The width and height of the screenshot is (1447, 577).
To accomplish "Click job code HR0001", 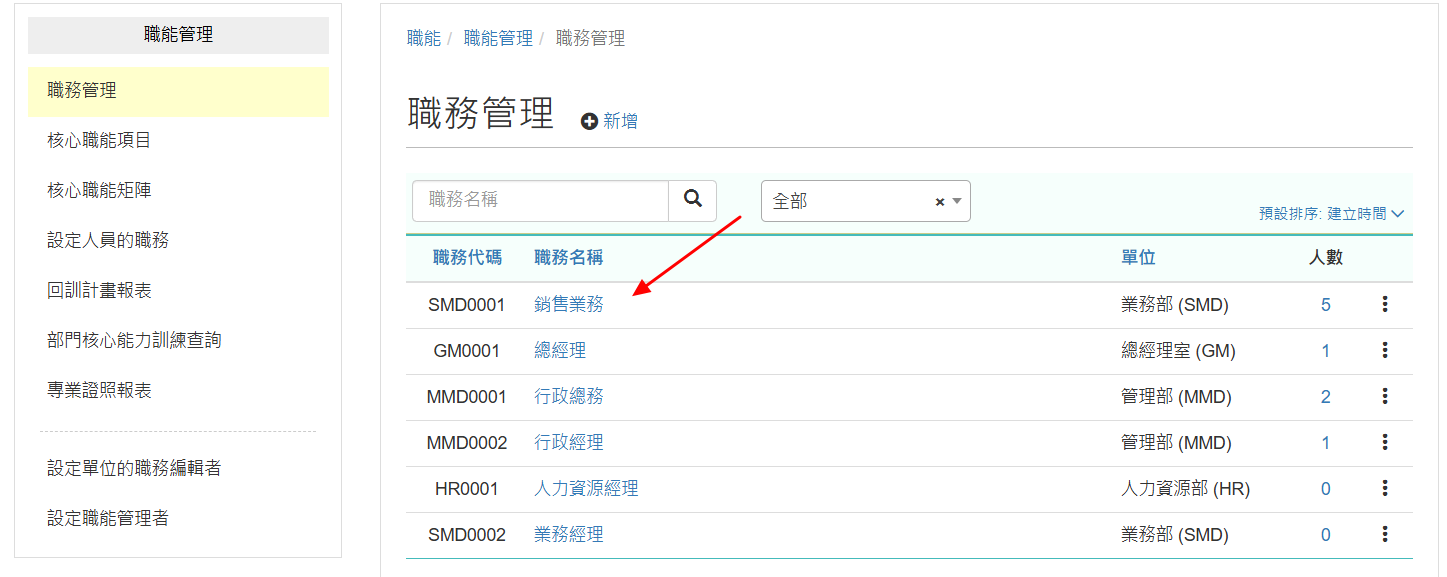I will coord(467,489).
